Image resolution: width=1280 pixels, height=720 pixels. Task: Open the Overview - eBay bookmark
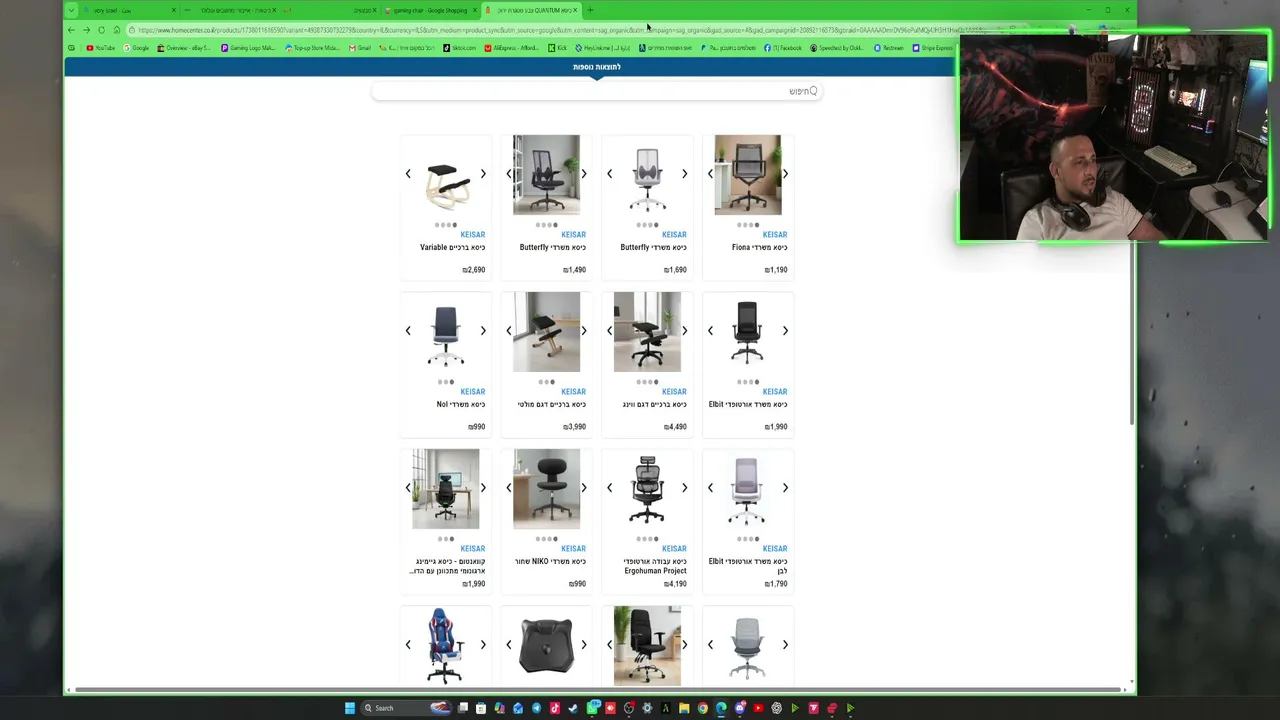[184, 48]
